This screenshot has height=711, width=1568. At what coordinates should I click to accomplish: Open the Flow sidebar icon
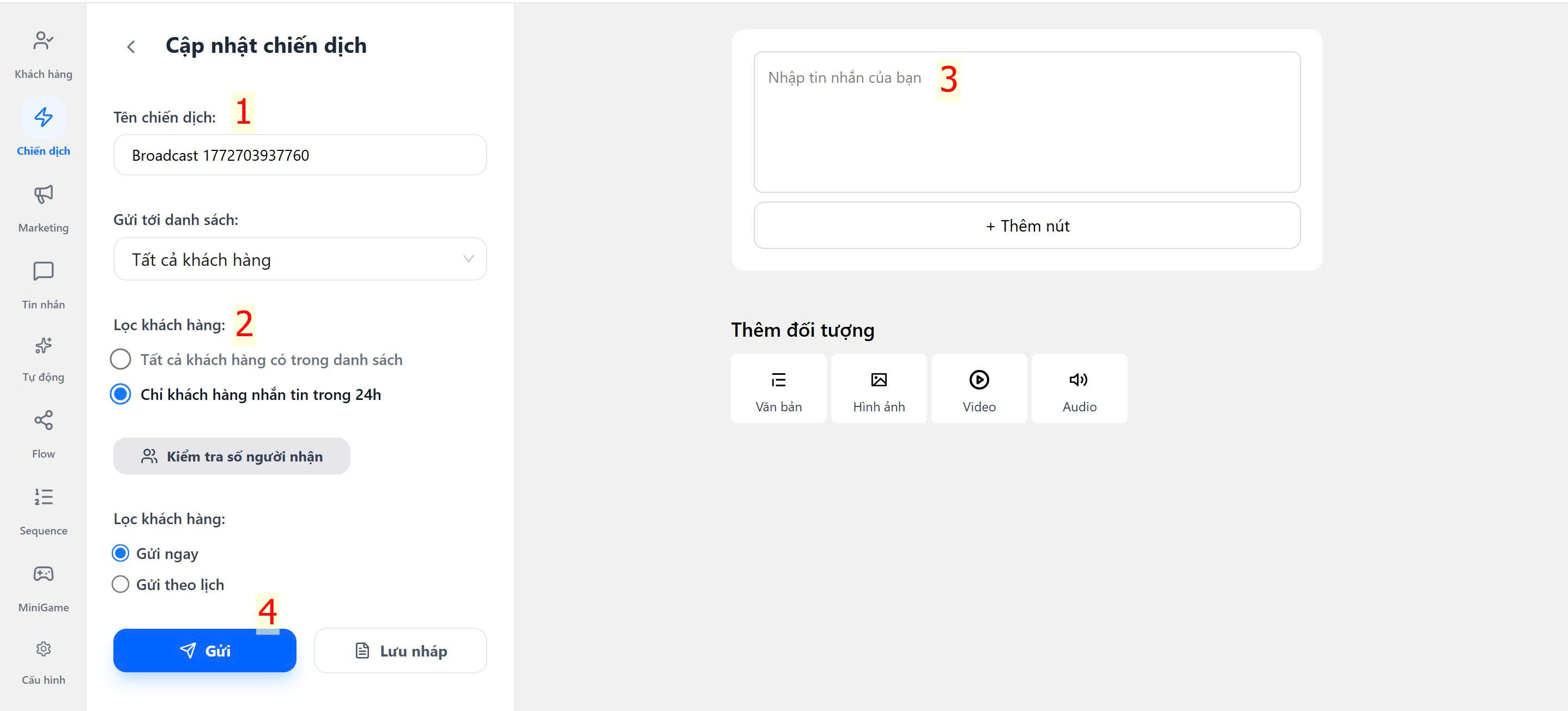tap(43, 435)
